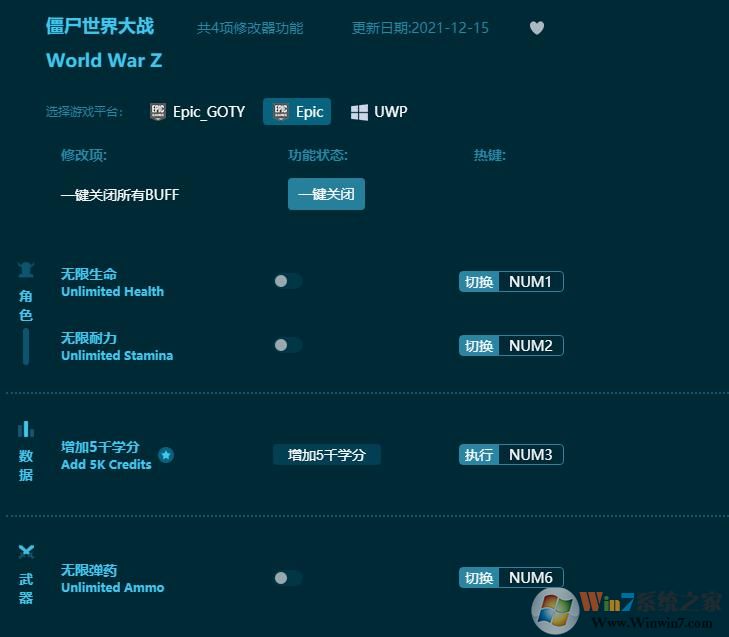This screenshot has height=637, width=729.
Task: Enable the Unlimited Health toggle
Action: 288,281
